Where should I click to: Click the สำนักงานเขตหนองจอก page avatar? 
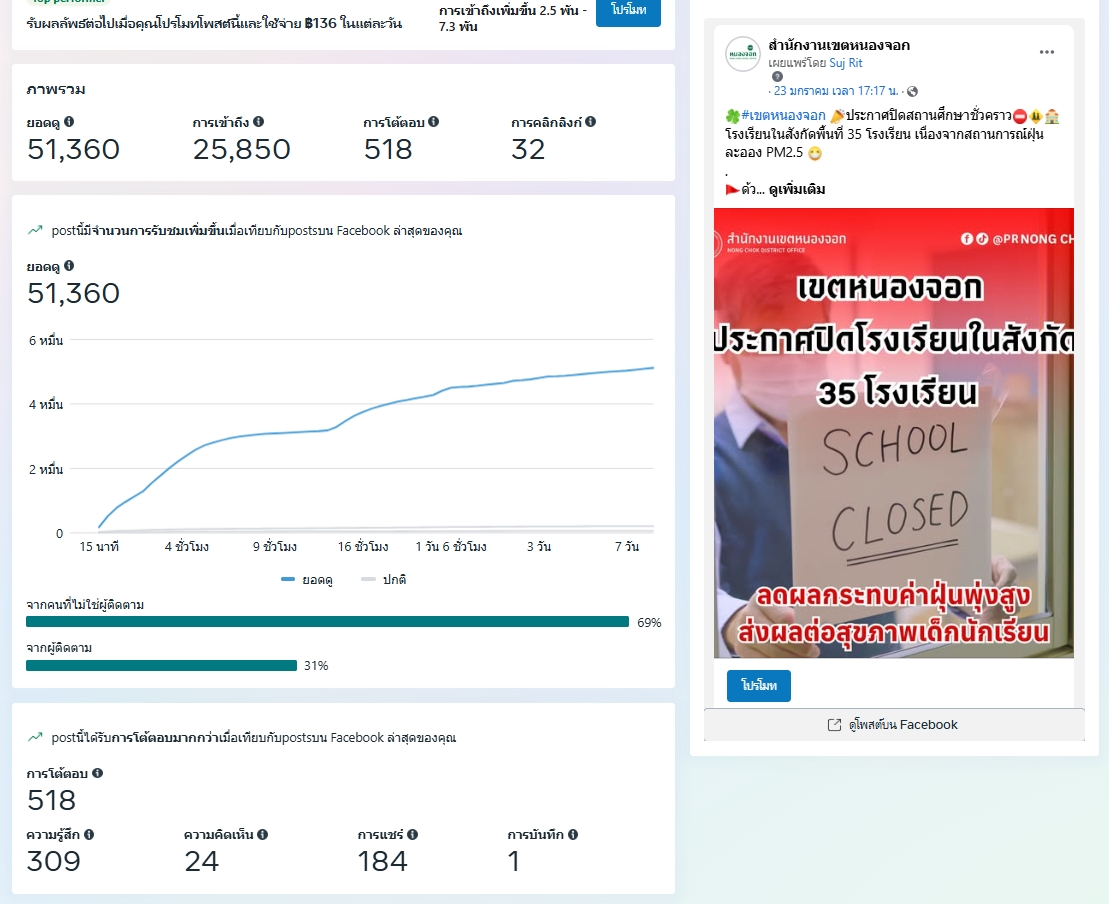[x=743, y=54]
